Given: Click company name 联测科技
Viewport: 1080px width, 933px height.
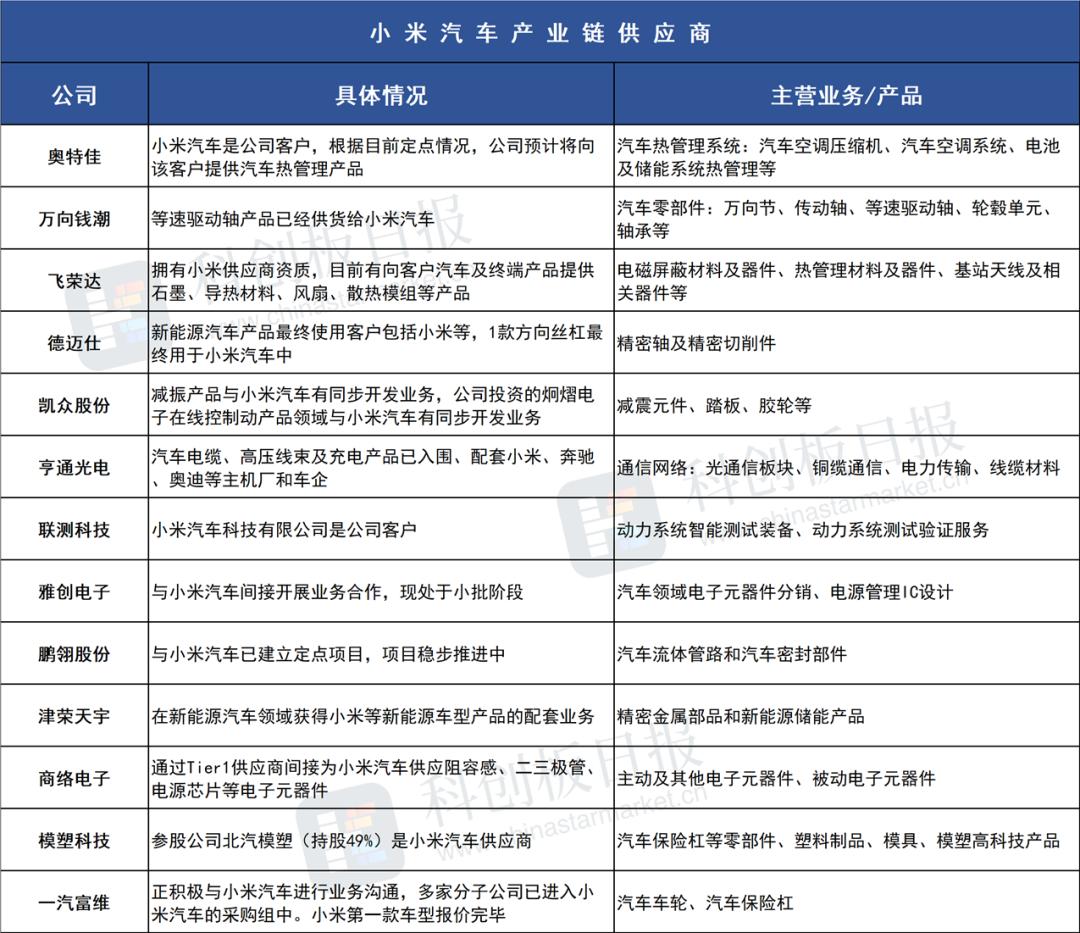Looking at the screenshot, I should pos(74,530).
